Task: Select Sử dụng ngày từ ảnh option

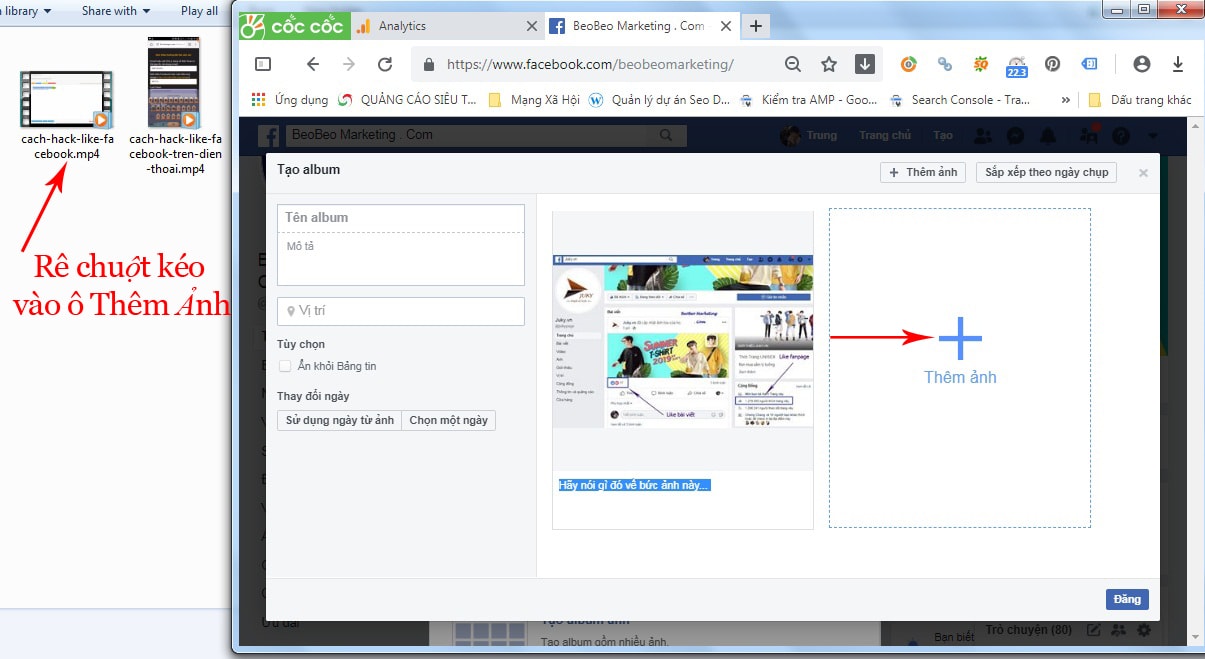Action: click(338, 420)
